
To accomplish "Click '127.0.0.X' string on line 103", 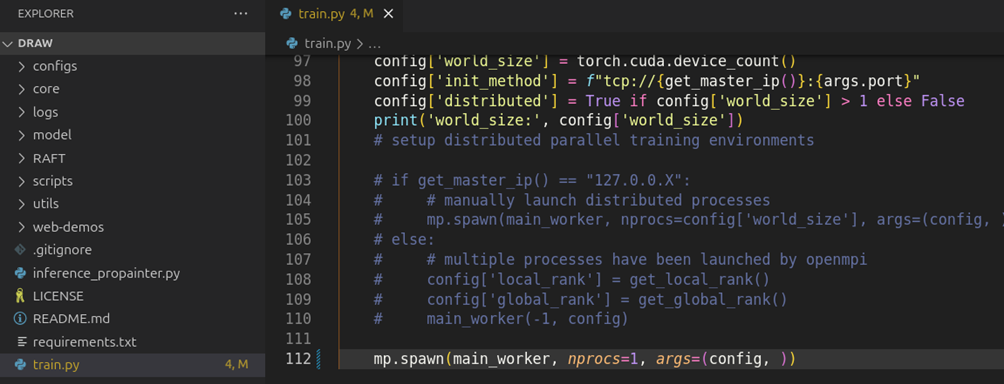I will tap(634, 180).
